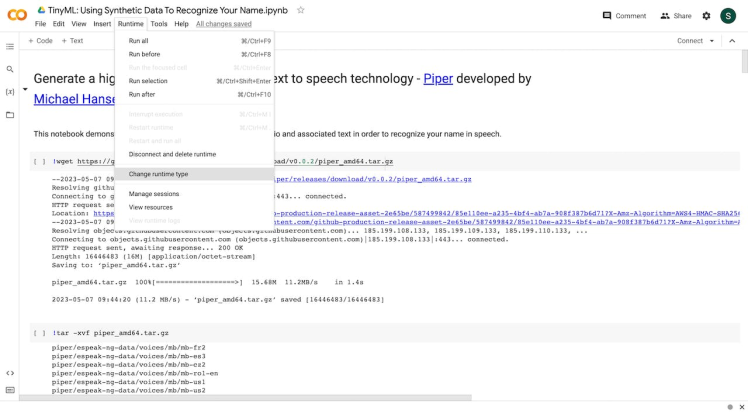Run the tar -xvf cell bracket
Viewport: 748px width, 413px height.
coord(40,333)
